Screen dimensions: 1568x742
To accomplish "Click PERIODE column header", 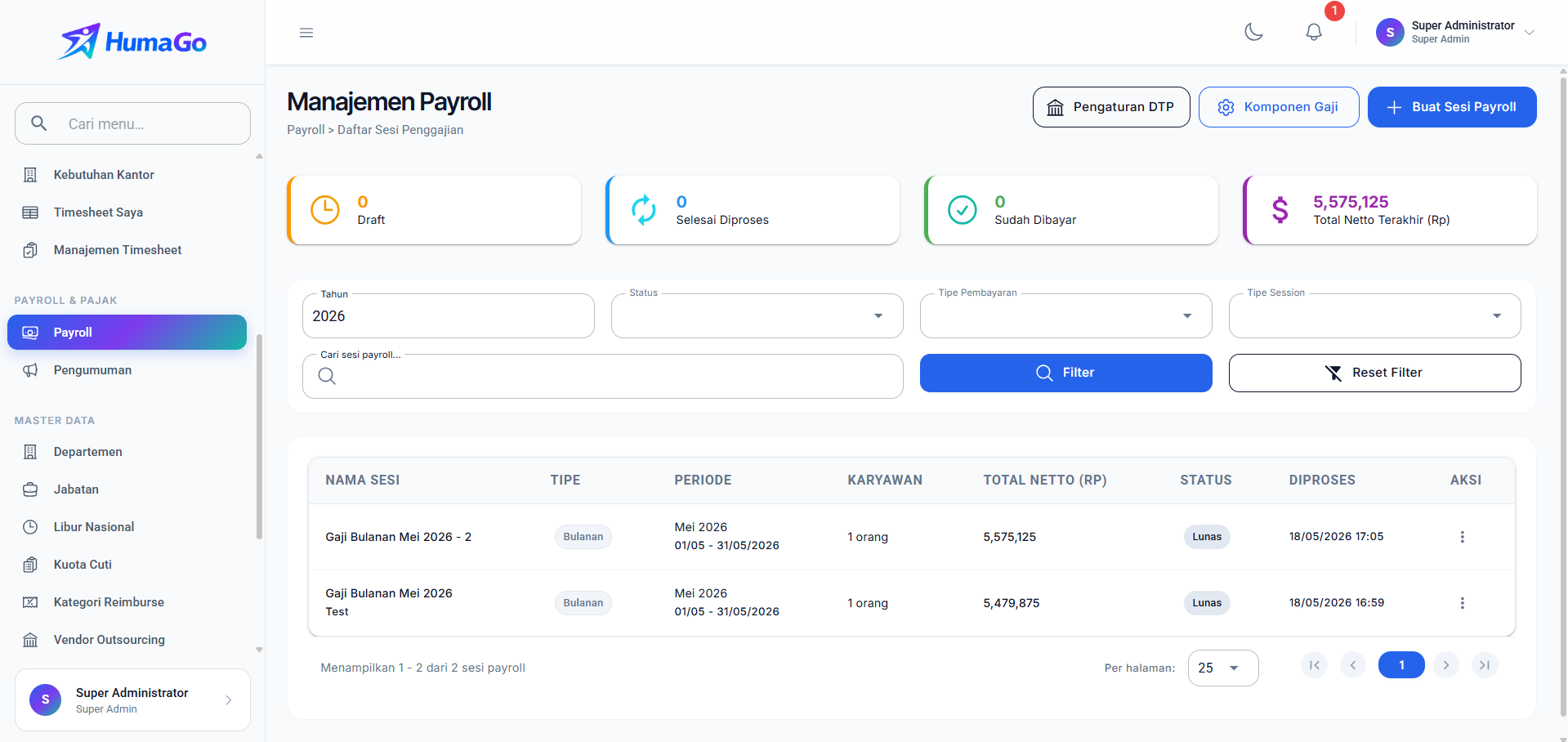I will (x=703, y=481).
